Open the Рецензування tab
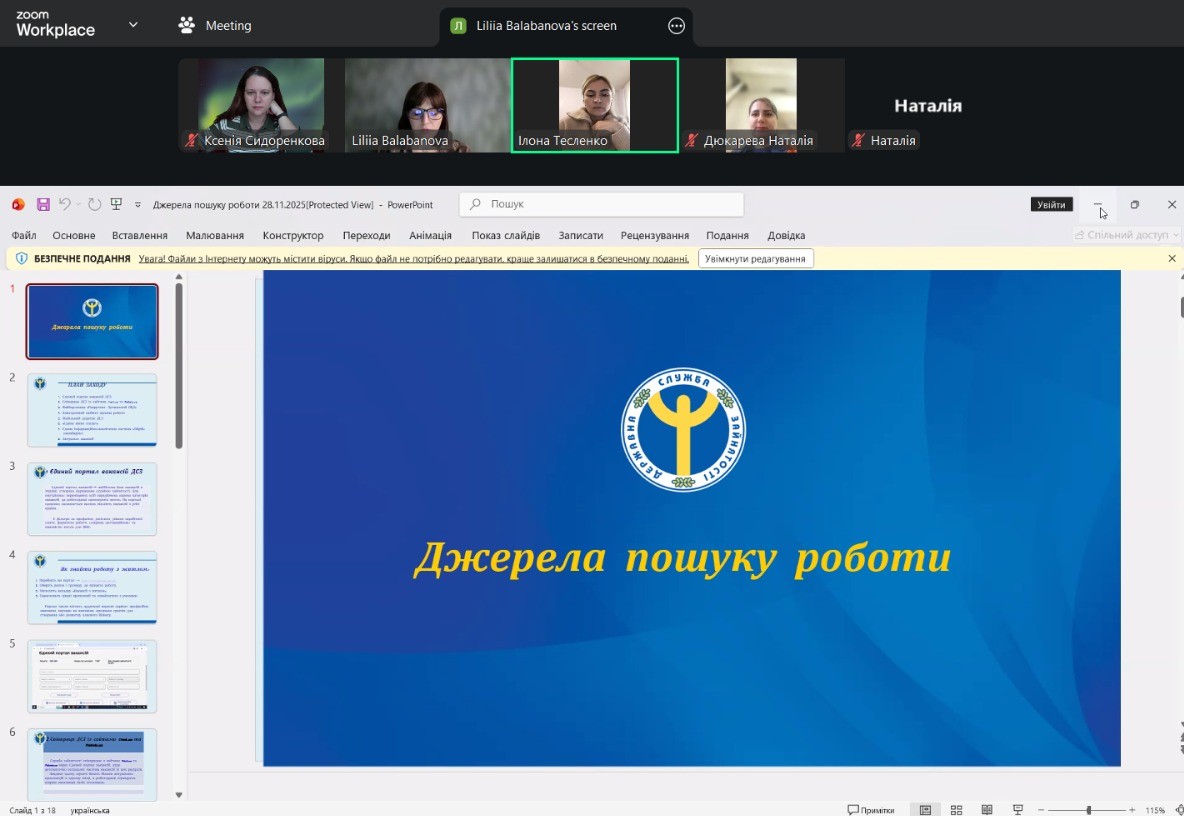The width and height of the screenshot is (1184, 816). coord(655,236)
